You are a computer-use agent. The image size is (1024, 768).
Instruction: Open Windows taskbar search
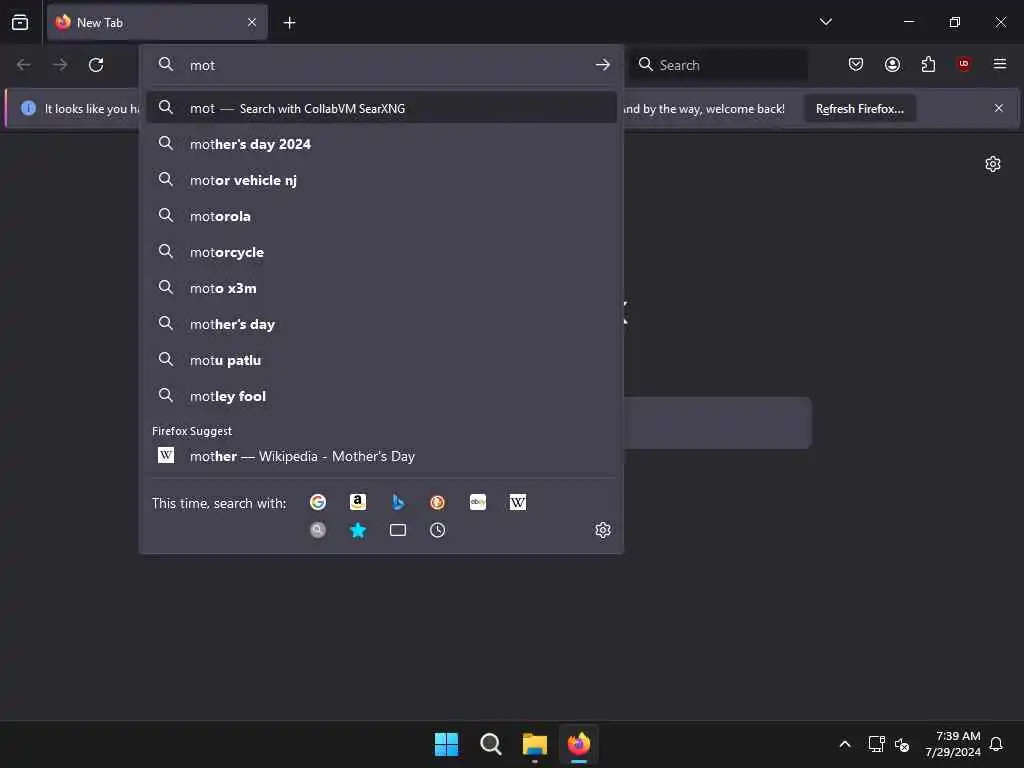pyautogui.click(x=490, y=744)
